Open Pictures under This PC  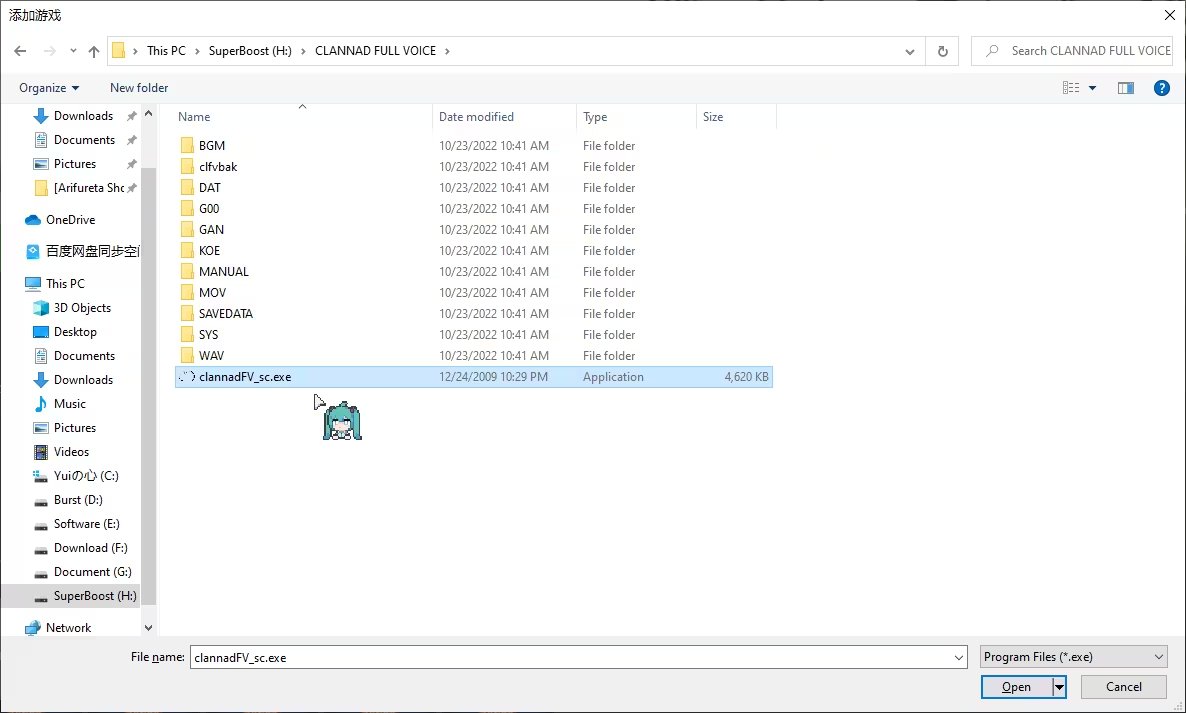pos(75,428)
